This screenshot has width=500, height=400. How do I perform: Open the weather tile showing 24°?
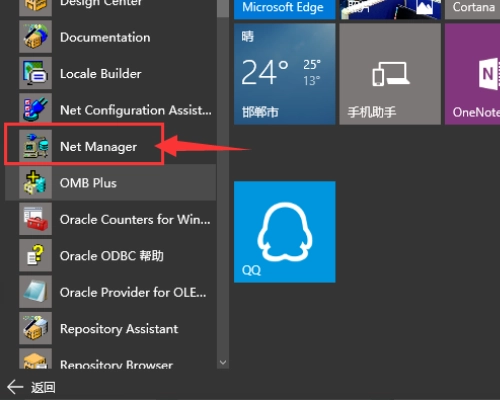coord(285,74)
